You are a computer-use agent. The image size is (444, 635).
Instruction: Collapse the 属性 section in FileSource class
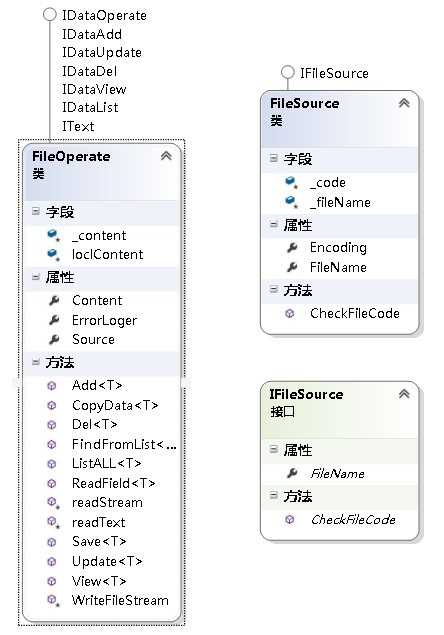point(274,224)
